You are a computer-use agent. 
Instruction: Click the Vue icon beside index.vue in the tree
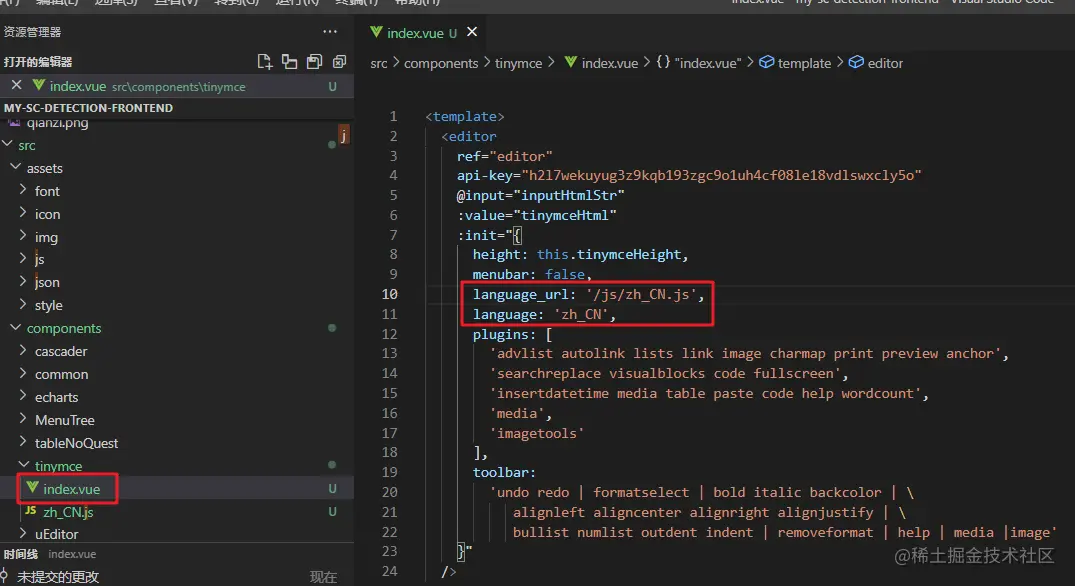click(x=32, y=488)
